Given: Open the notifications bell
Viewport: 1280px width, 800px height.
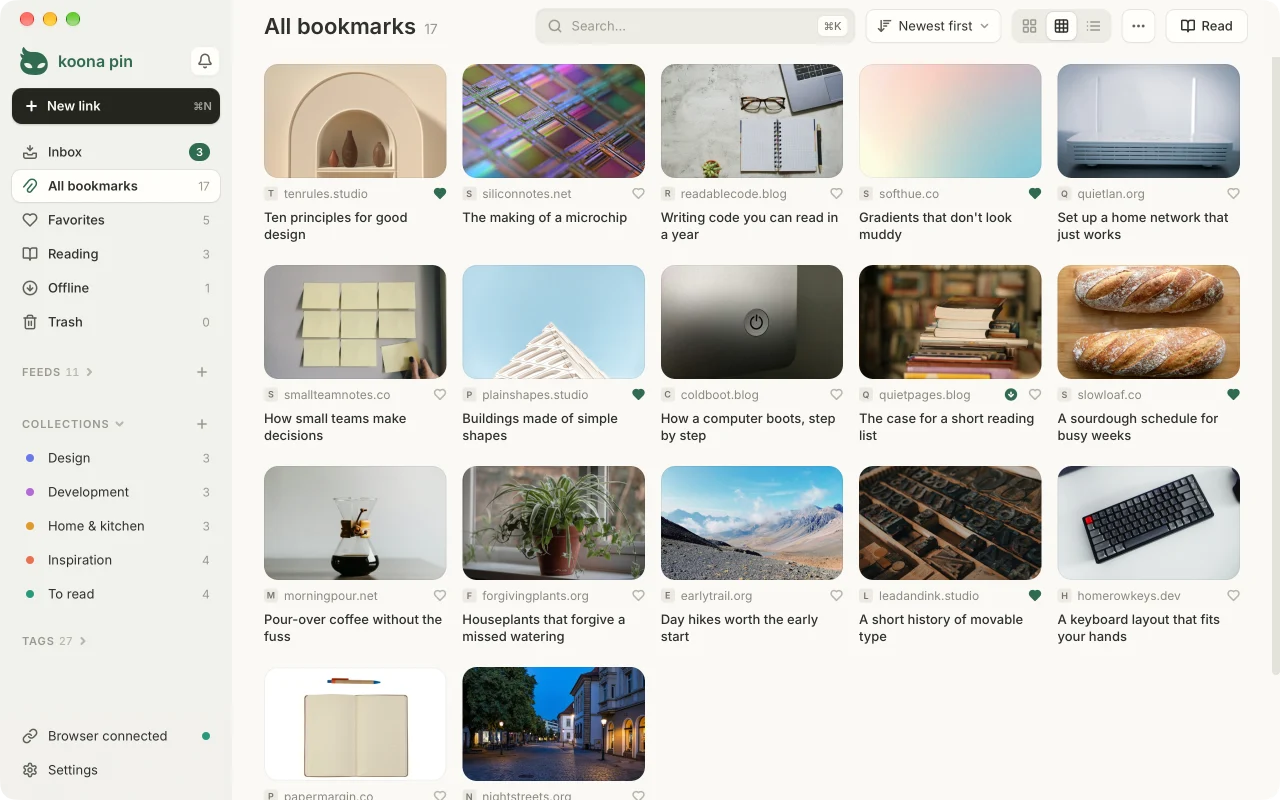Looking at the screenshot, I should 205,61.
